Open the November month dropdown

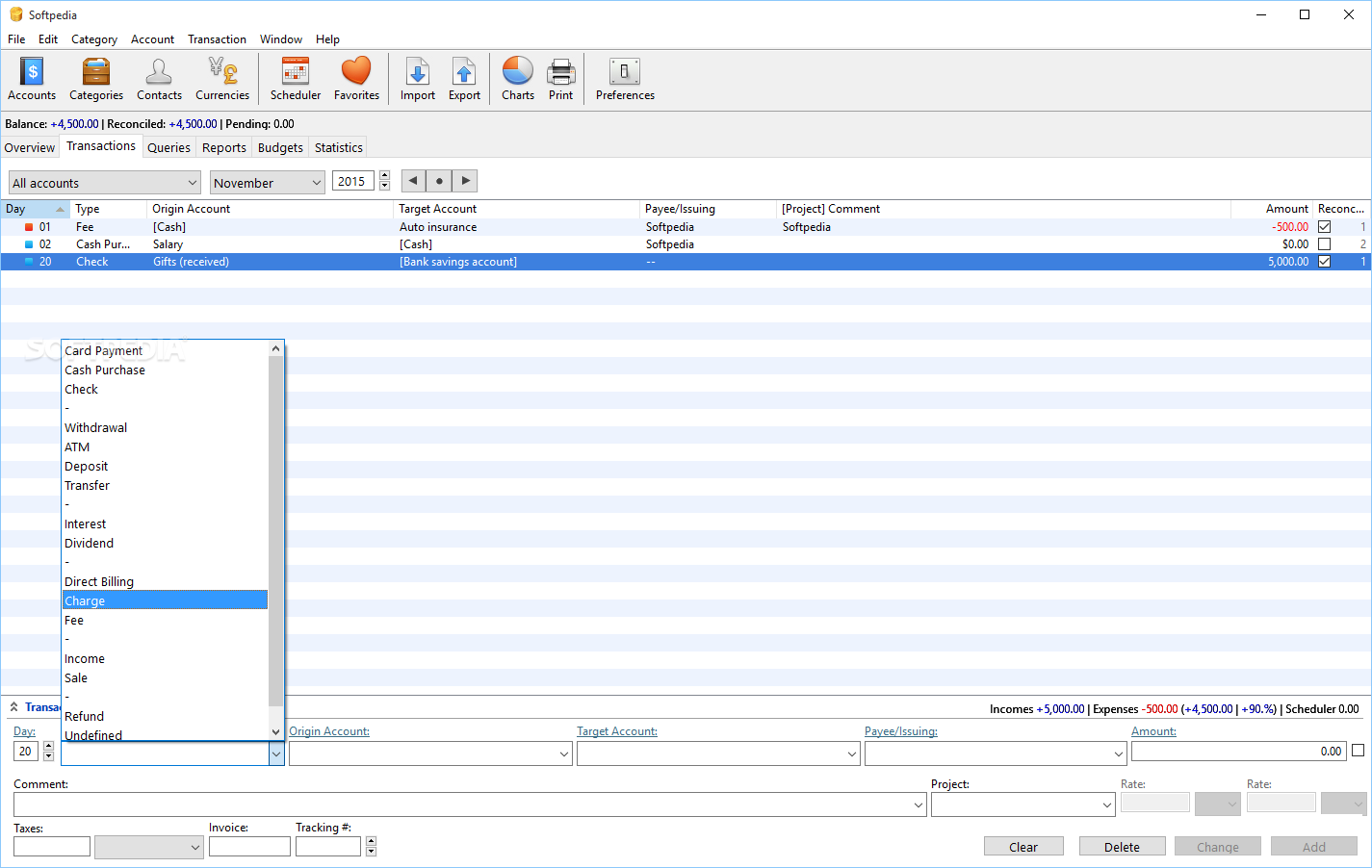coord(267,183)
